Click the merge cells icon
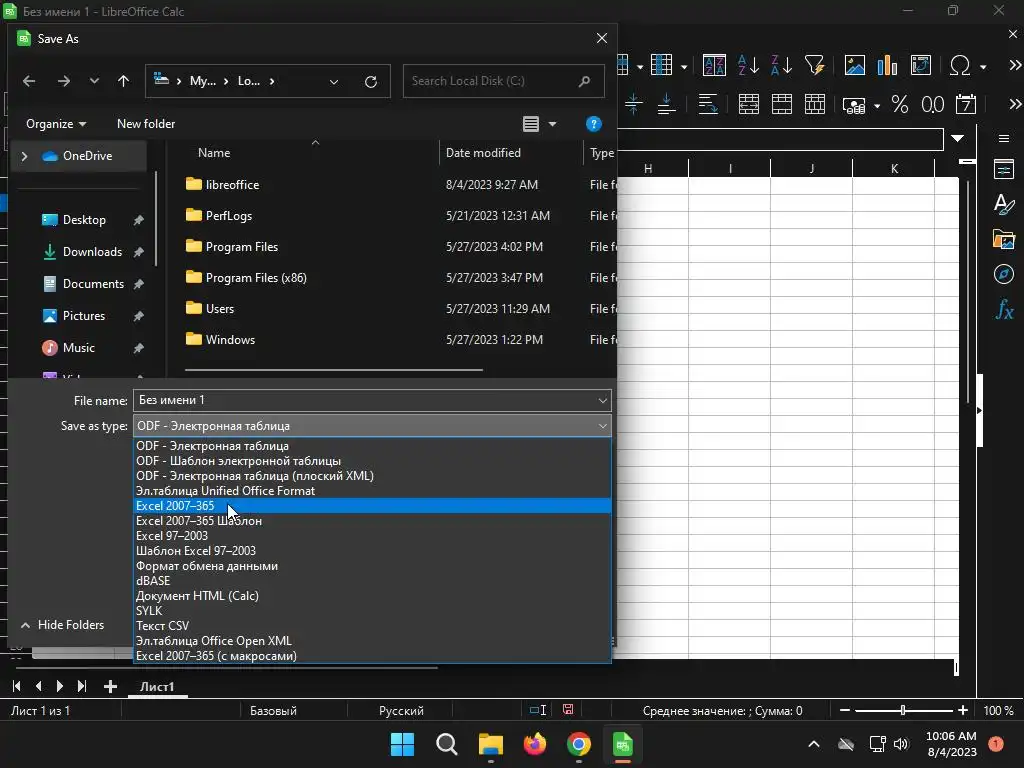Image resolution: width=1024 pixels, height=768 pixels. click(782, 104)
